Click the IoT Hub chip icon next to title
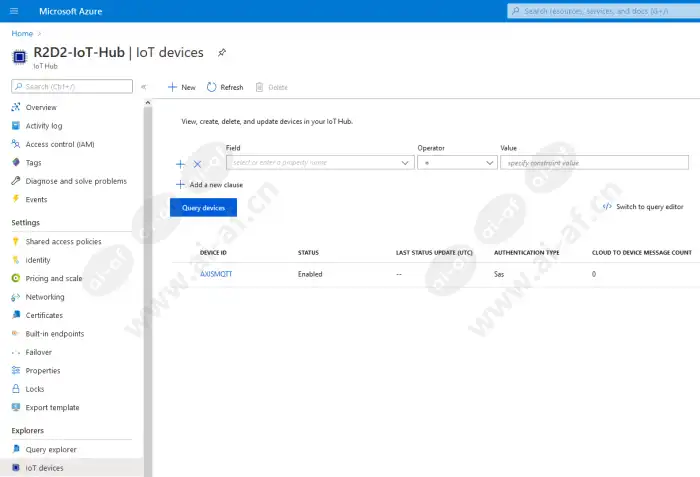 click(x=19, y=57)
